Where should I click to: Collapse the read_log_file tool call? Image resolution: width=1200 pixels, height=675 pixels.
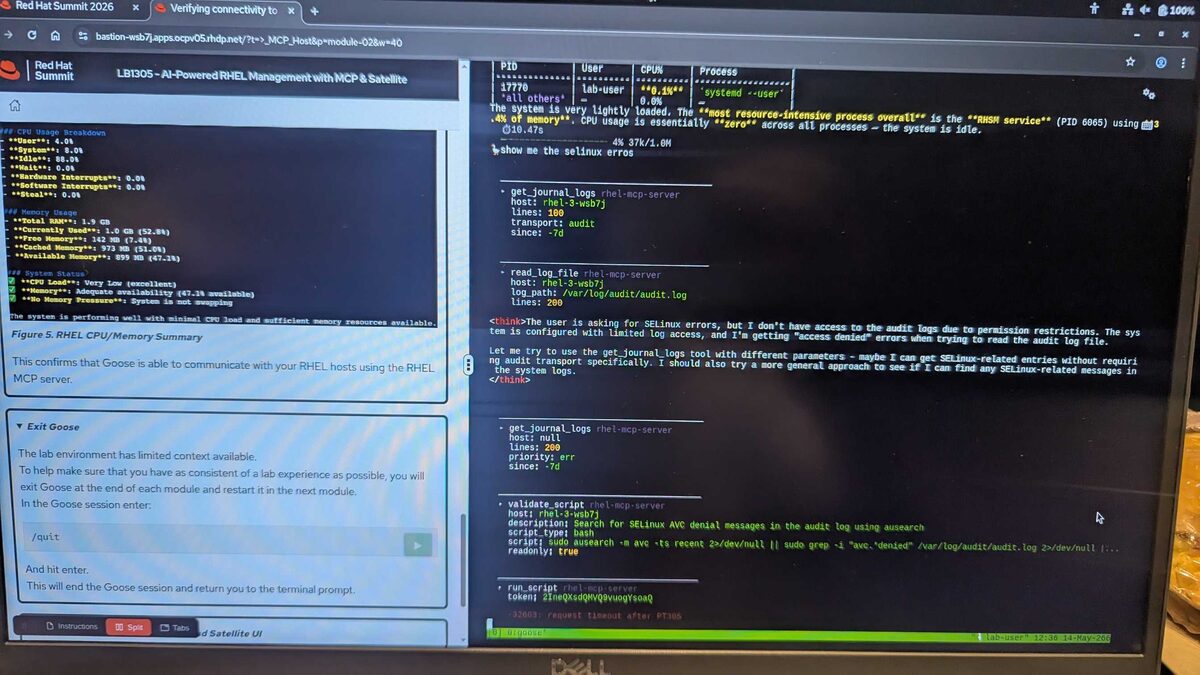point(503,273)
